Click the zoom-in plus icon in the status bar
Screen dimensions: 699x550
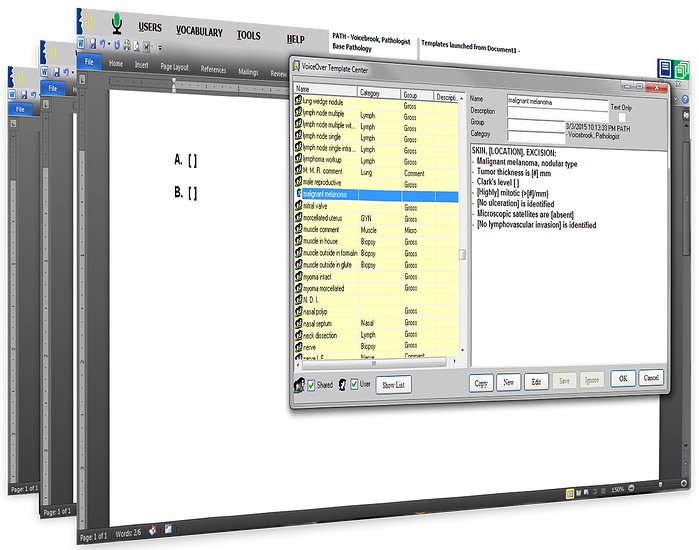click(683, 483)
